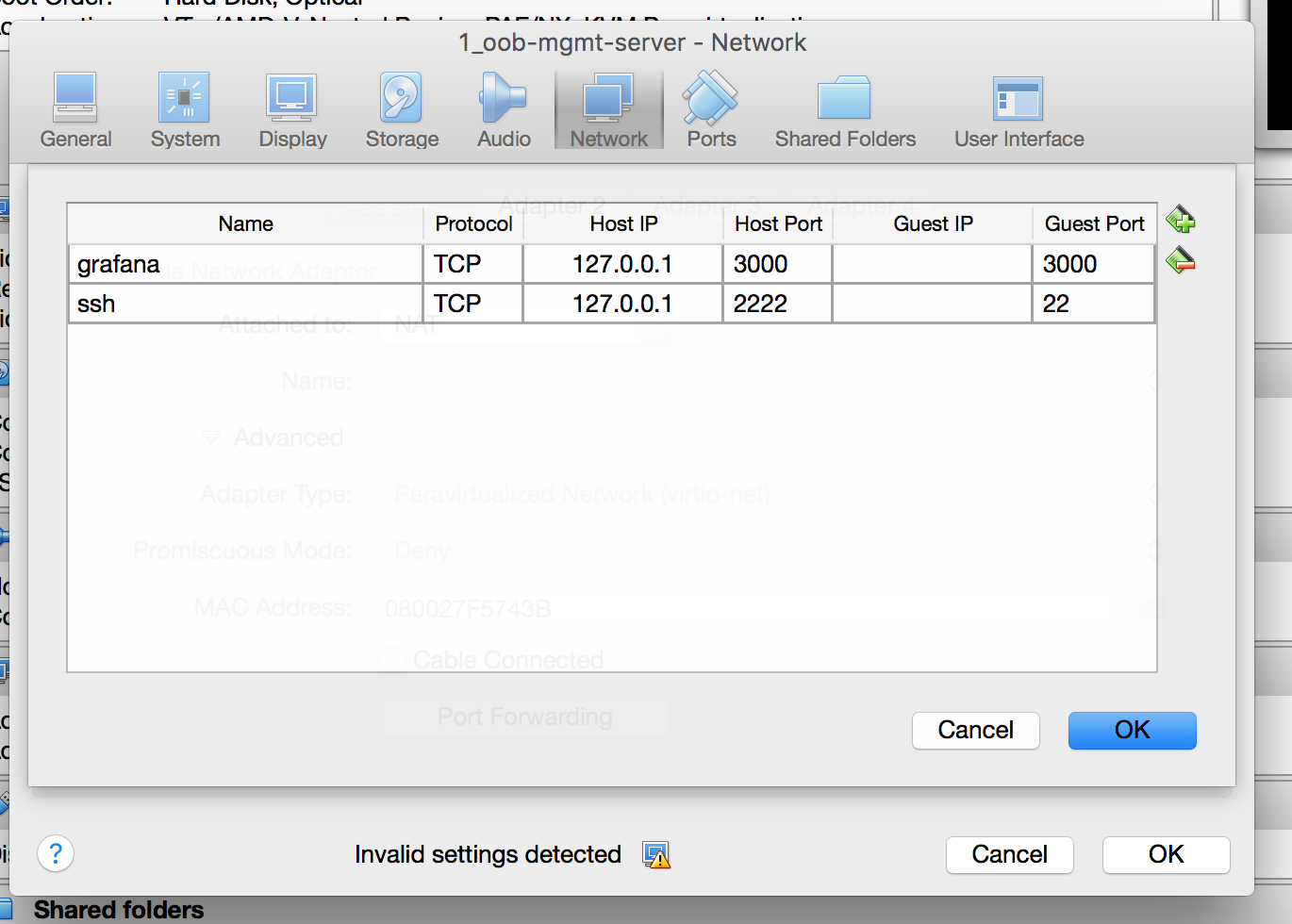Viewport: 1292px width, 924px height.
Task: Open the Audio settings pane
Action: point(504,110)
